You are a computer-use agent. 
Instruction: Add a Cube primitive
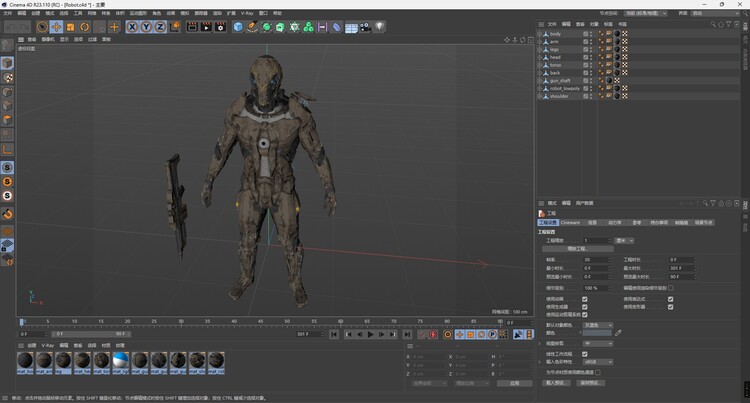click(x=238, y=27)
